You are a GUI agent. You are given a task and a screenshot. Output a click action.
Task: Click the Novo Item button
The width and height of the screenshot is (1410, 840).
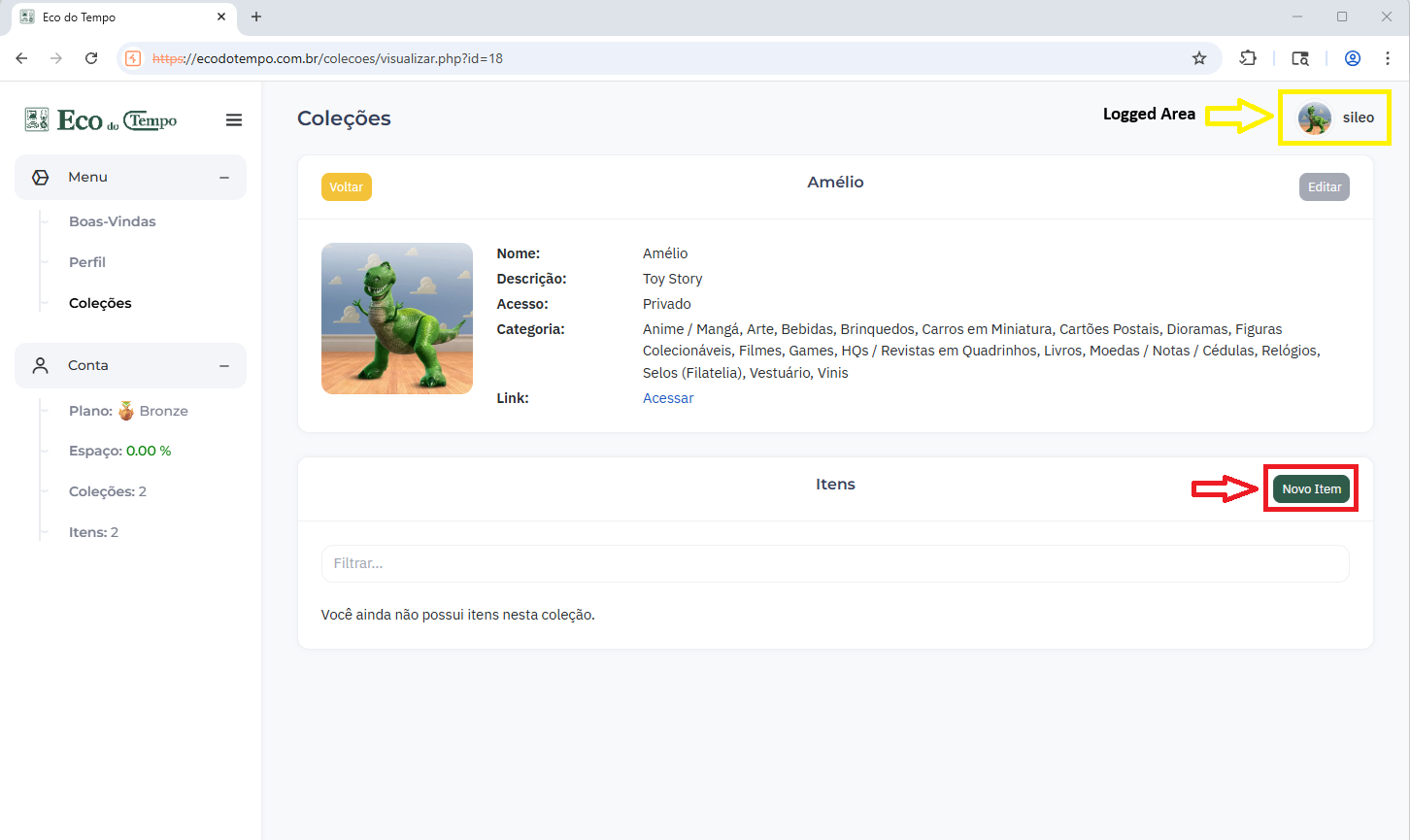[x=1311, y=488]
